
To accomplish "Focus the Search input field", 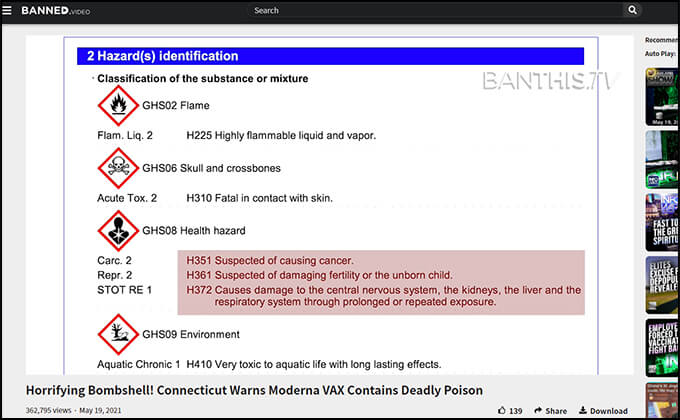I will 434,10.
